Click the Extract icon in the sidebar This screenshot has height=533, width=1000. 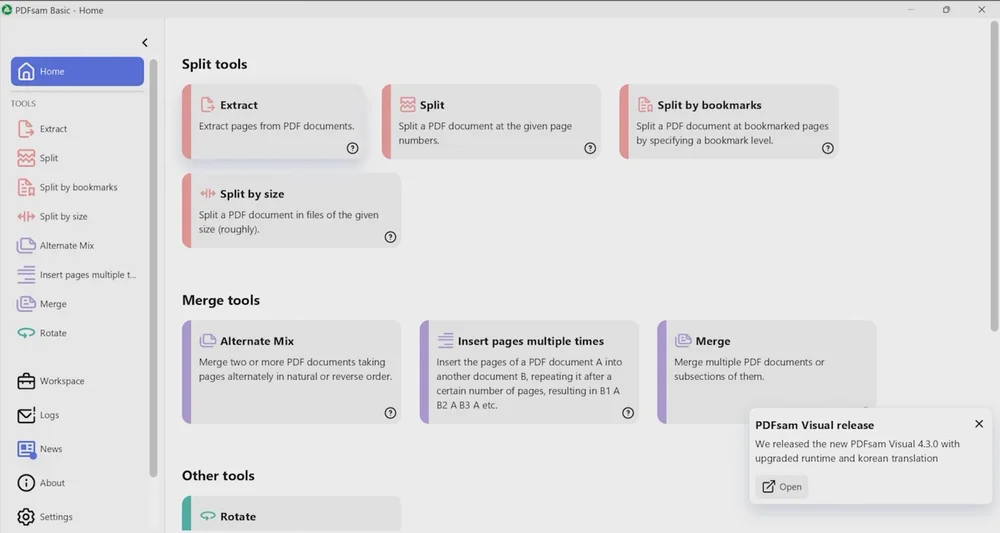(x=26, y=129)
